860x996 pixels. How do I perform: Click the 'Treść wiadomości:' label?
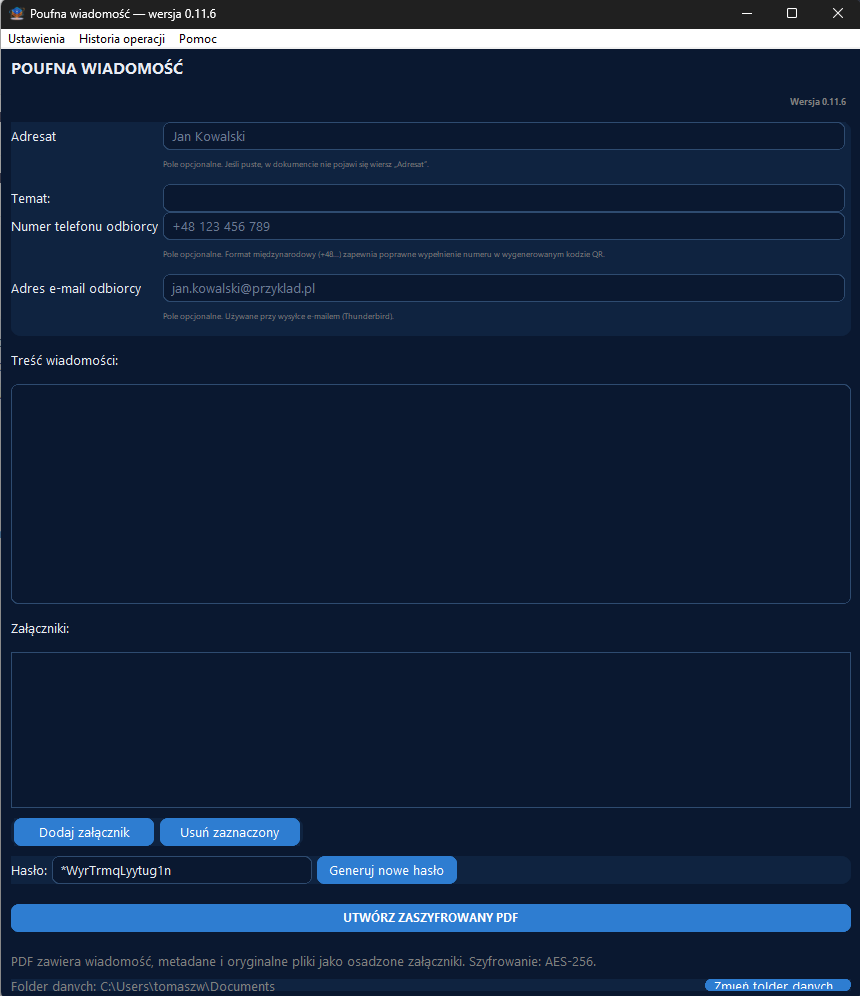pyautogui.click(x=65, y=361)
